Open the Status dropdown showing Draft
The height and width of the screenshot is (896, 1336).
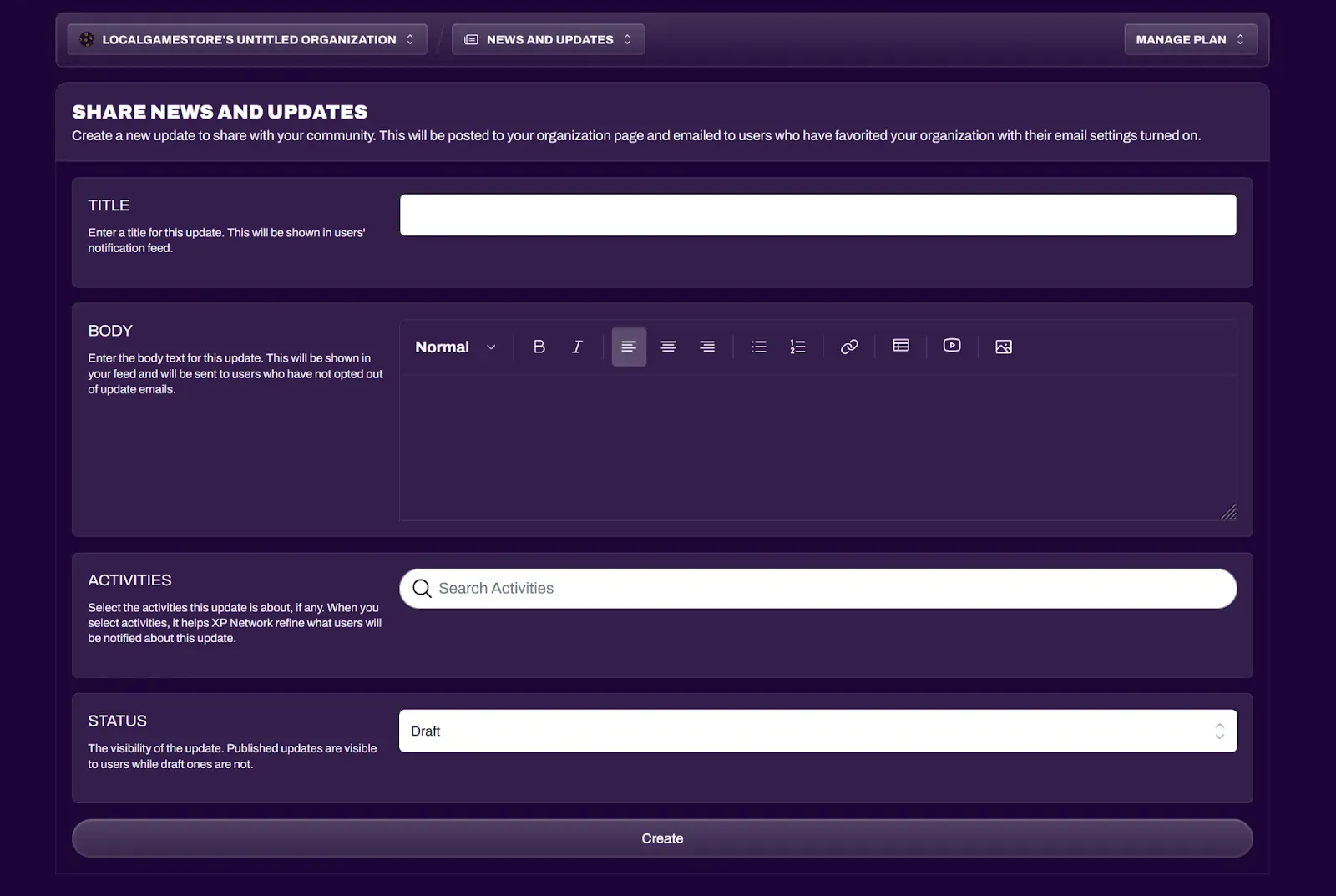click(817, 730)
